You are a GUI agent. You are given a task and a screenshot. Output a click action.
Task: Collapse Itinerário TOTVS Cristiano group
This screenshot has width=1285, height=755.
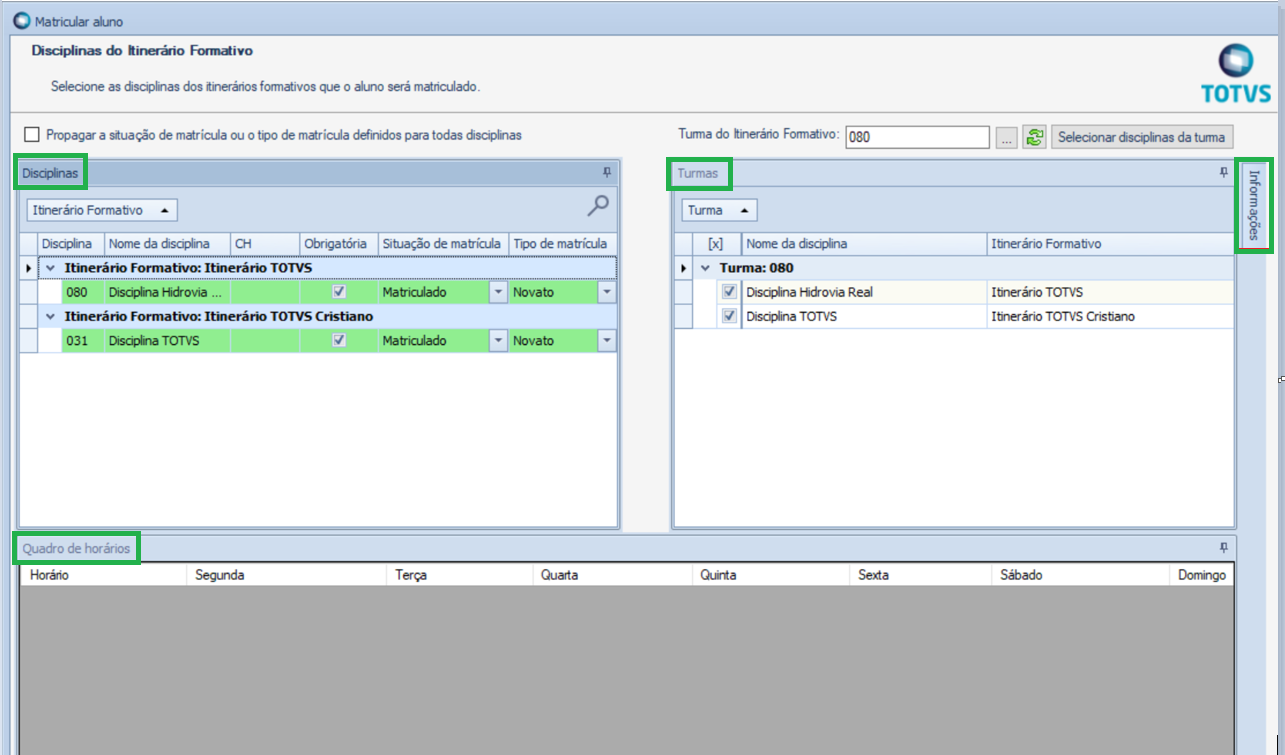click(50, 316)
